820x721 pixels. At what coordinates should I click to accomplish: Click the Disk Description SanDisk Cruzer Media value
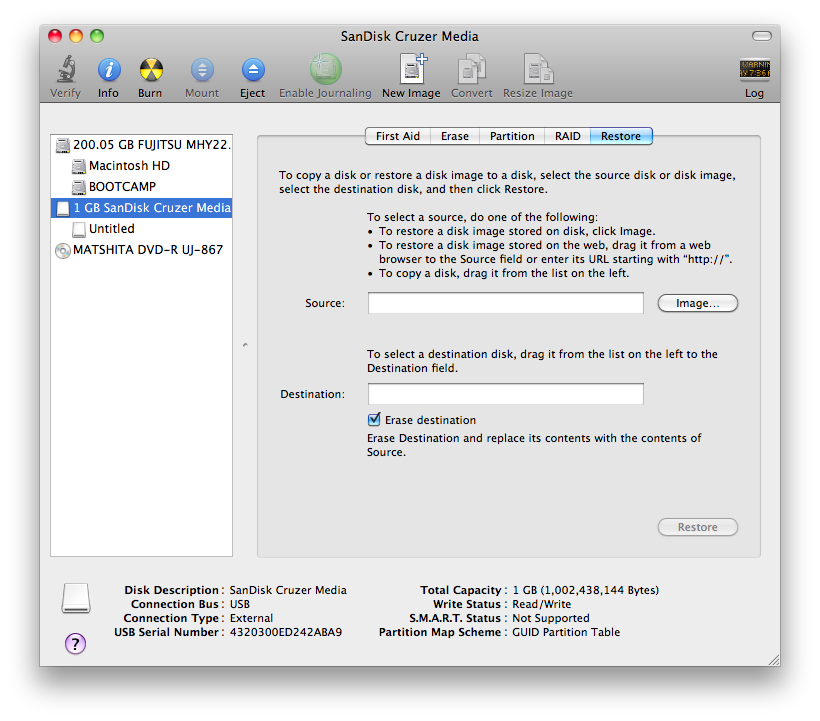(x=288, y=590)
